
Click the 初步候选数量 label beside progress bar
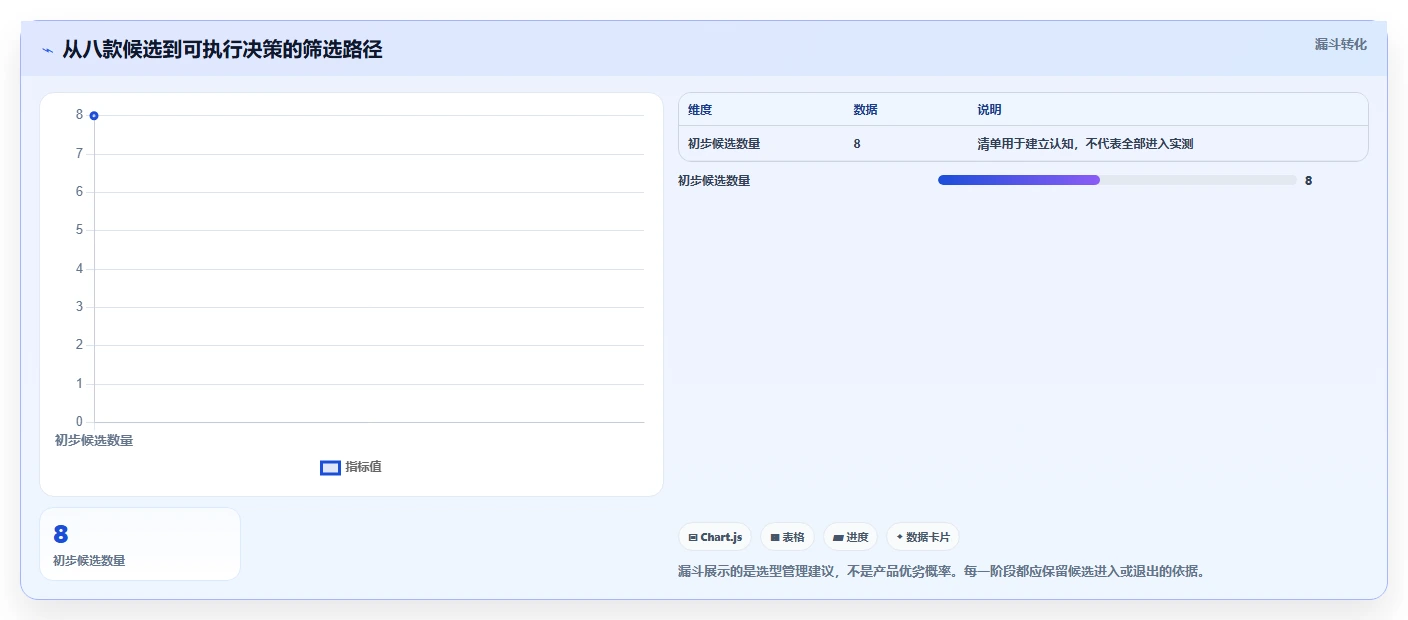click(714, 181)
